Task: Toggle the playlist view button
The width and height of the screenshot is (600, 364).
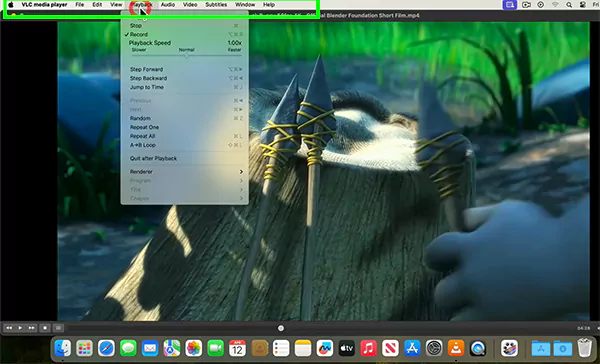Action: coord(58,328)
